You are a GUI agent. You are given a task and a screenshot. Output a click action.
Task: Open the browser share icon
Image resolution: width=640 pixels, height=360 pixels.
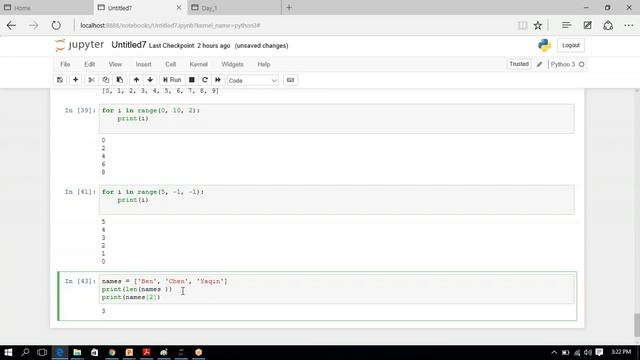pyautogui.click(x=608, y=25)
